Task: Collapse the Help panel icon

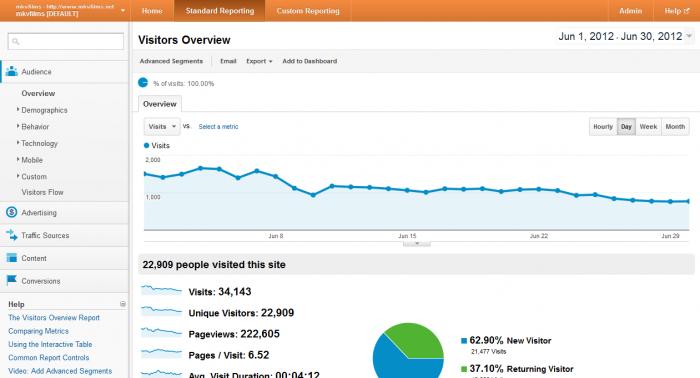Action: pyautogui.click(x=122, y=304)
